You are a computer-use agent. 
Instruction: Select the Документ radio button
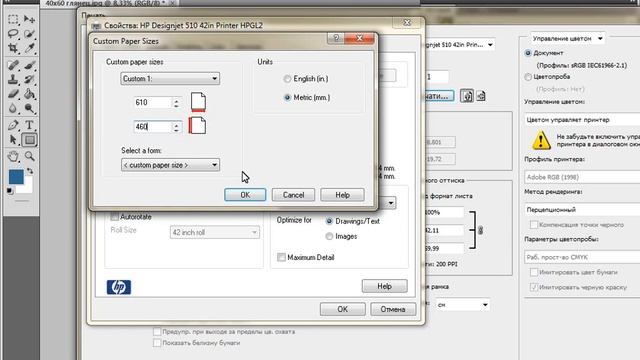click(528, 53)
